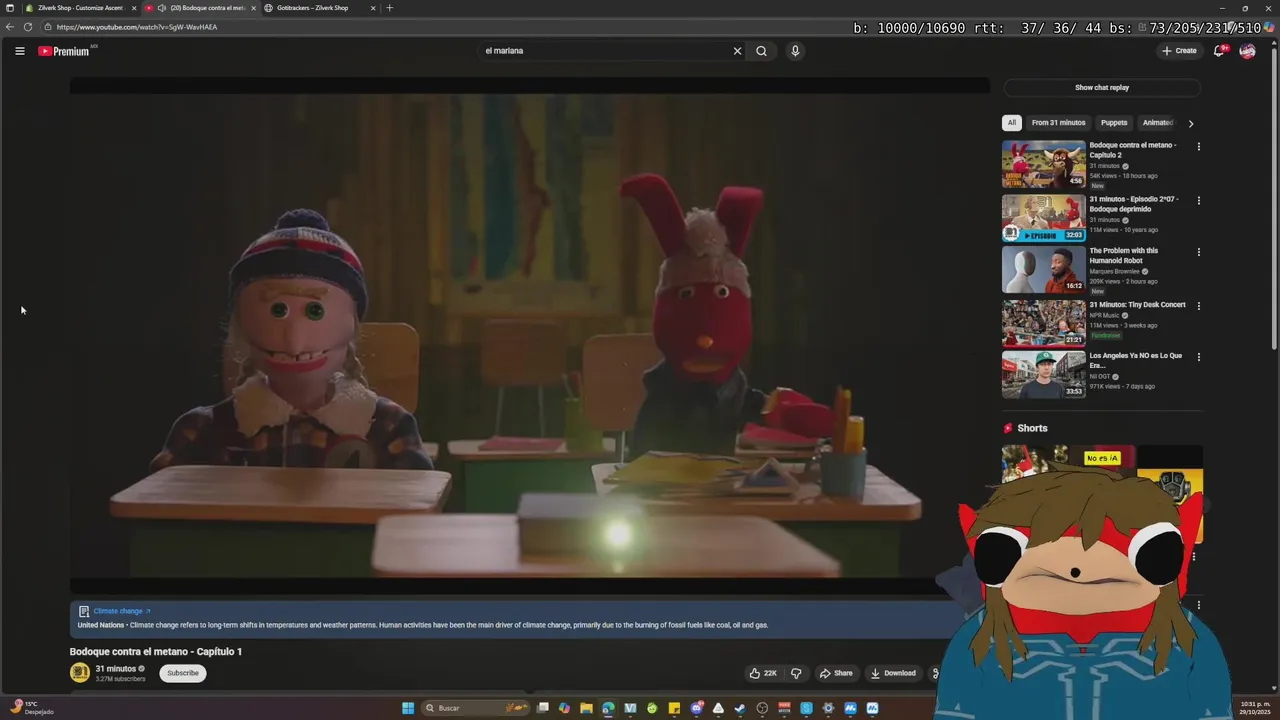
Task: Open taskbar weather widget 15°C
Action: click(30, 707)
